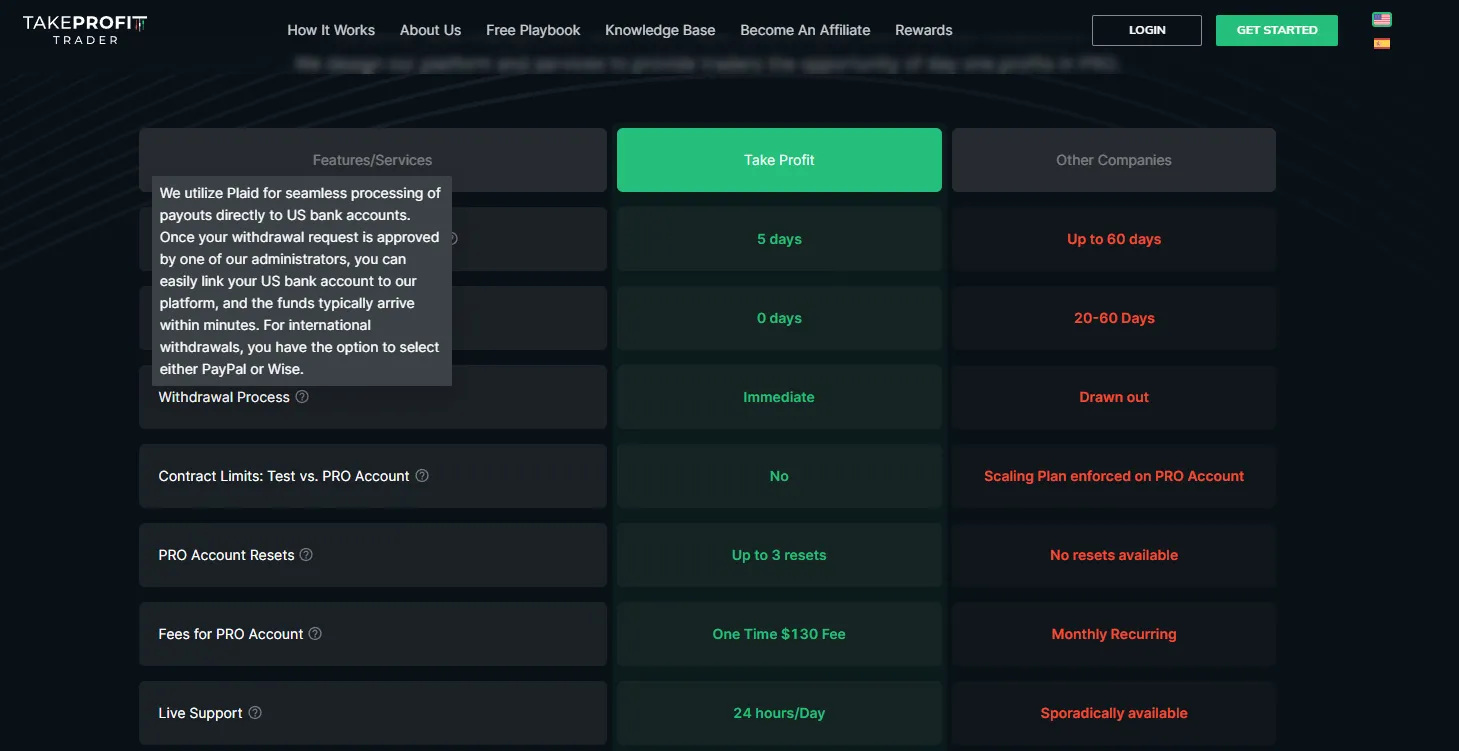Select the Other Companies column header

point(1114,160)
